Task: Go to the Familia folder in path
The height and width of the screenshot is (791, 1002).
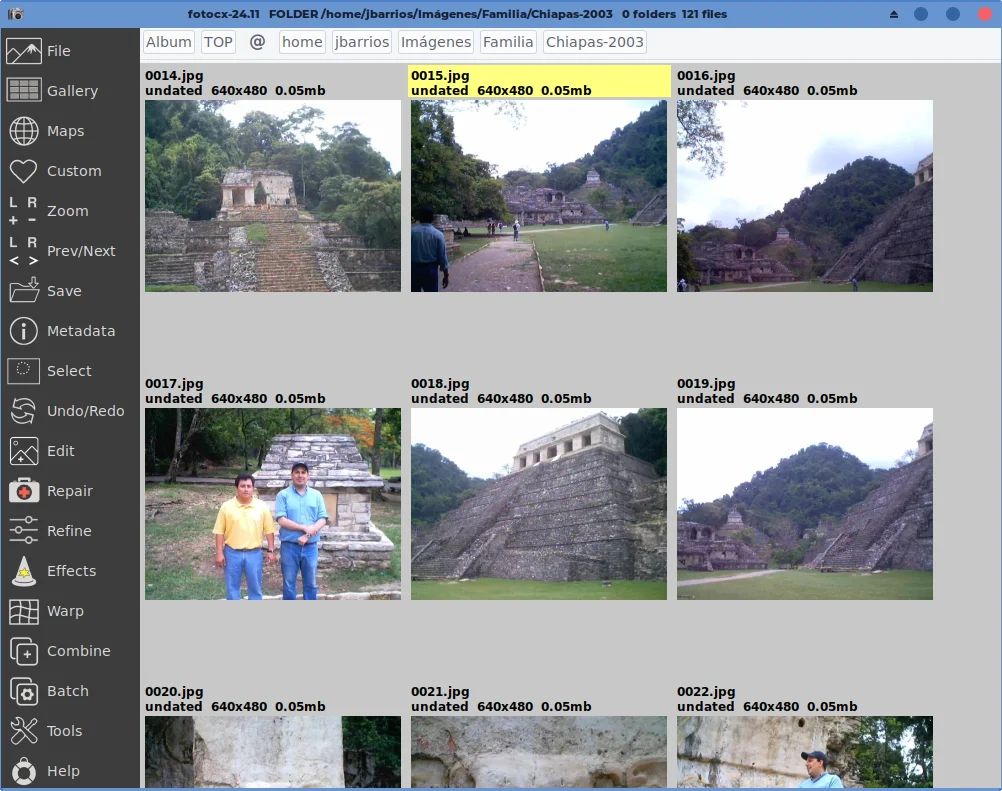Action: (508, 42)
